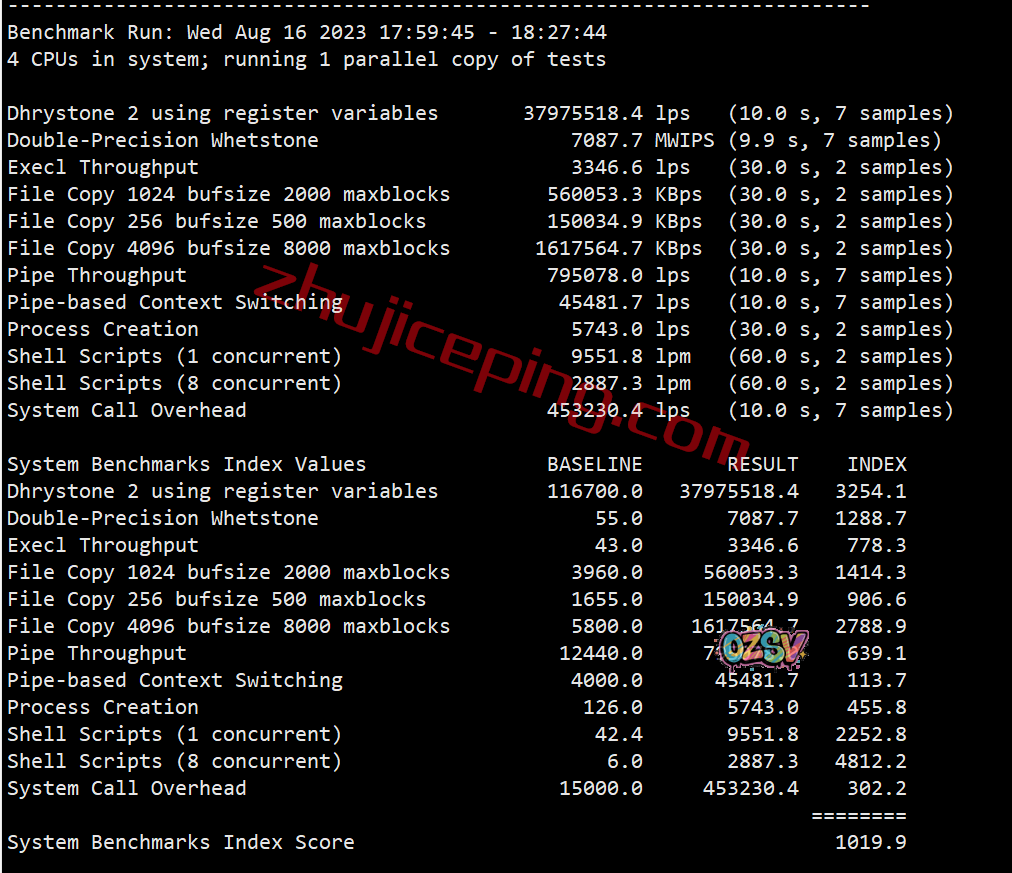This screenshot has width=1012, height=873.
Task: Click the Process Creation baseline 126.0
Action: (612, 707)
